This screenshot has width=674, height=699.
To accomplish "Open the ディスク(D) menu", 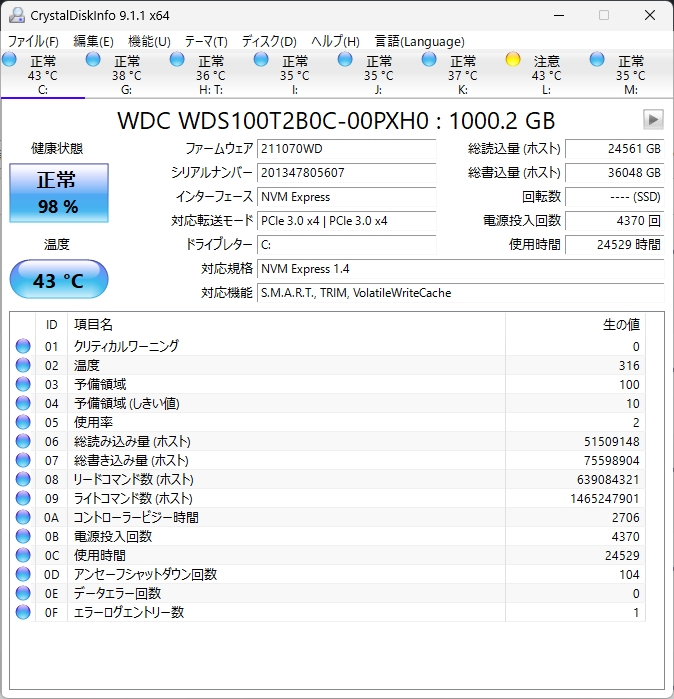I will click(x=269, y=41).
